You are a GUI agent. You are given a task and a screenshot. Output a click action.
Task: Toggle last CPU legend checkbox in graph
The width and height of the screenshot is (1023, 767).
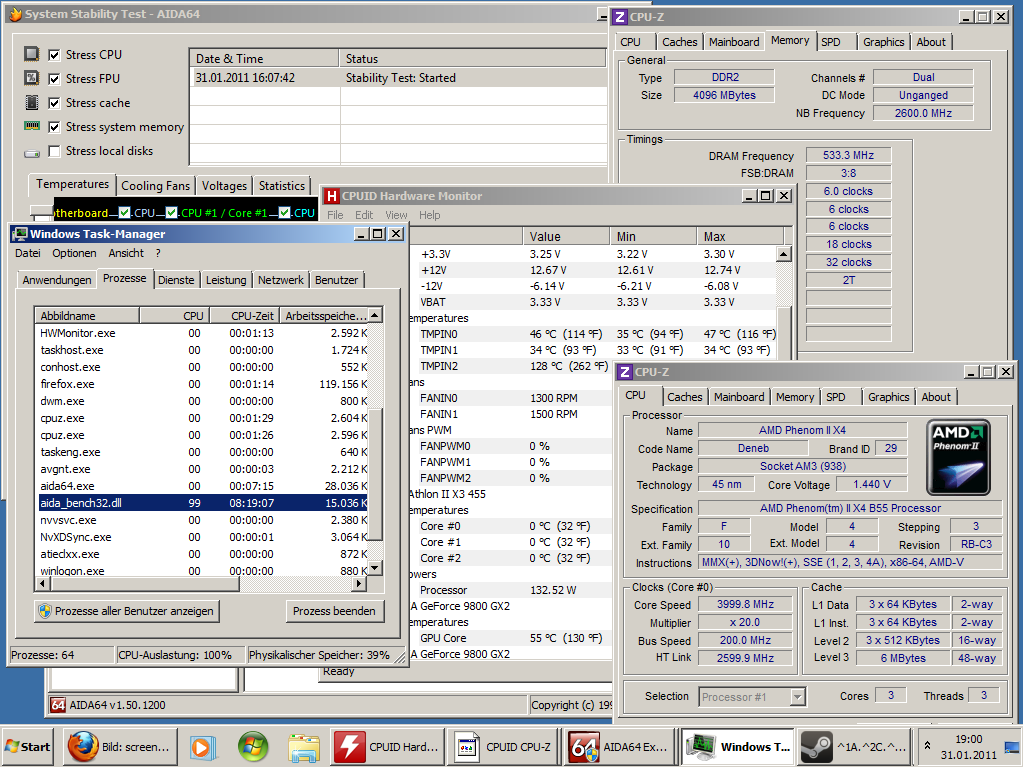coord(284,213)
